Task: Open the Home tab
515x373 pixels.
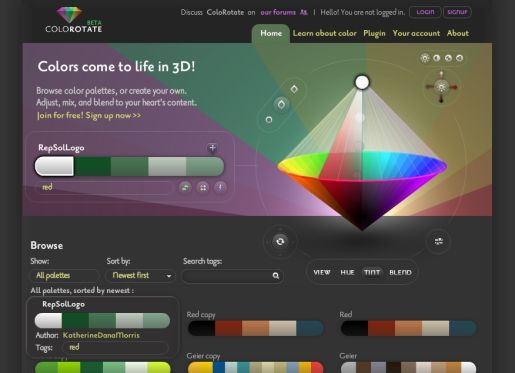Action: (x=271, y=33)
